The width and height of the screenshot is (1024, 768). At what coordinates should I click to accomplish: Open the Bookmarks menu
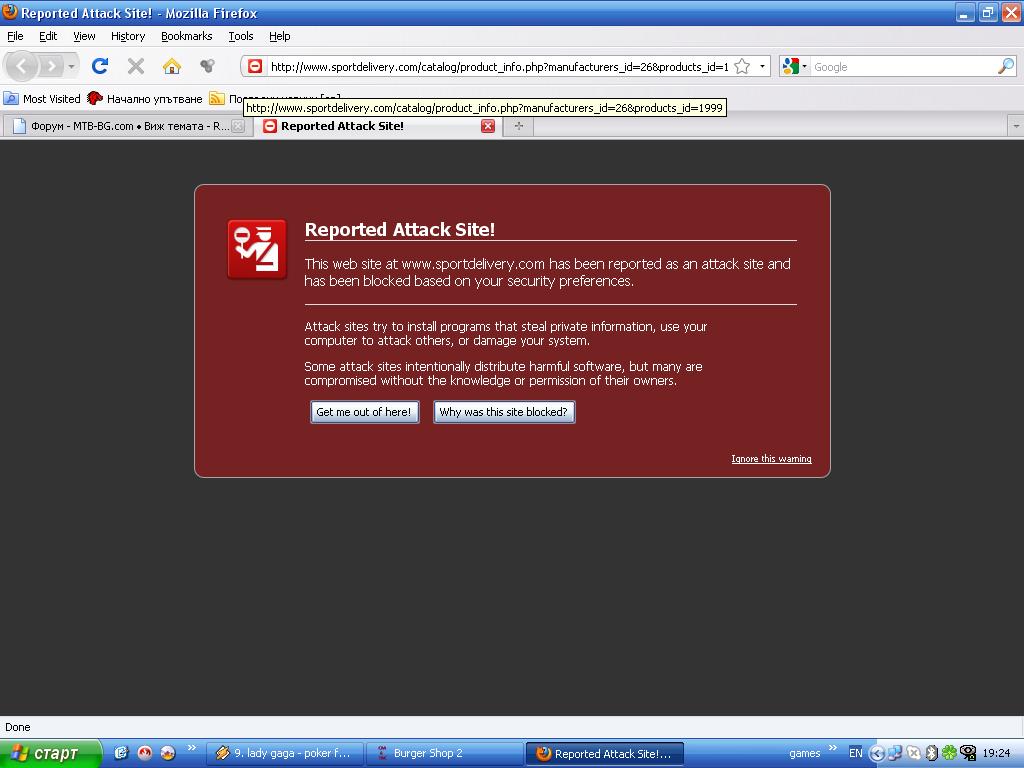point(186,36)
